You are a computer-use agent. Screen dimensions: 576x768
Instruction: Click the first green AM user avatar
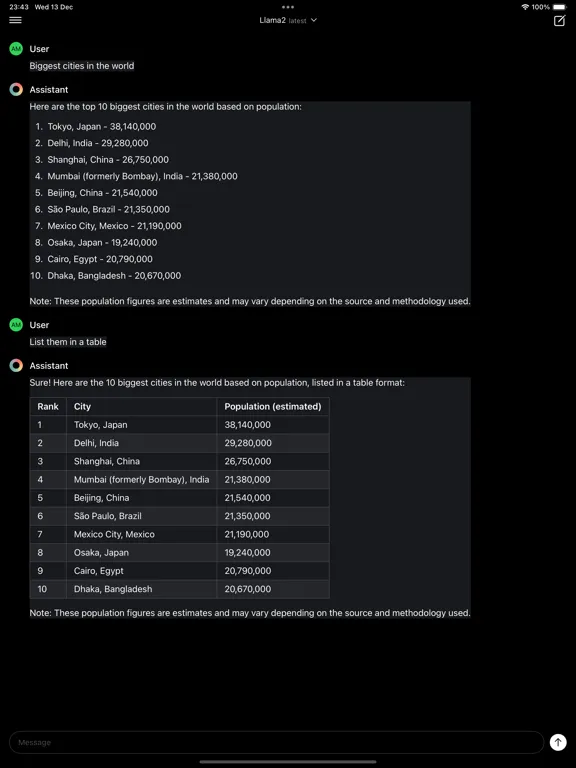(16, 48)
